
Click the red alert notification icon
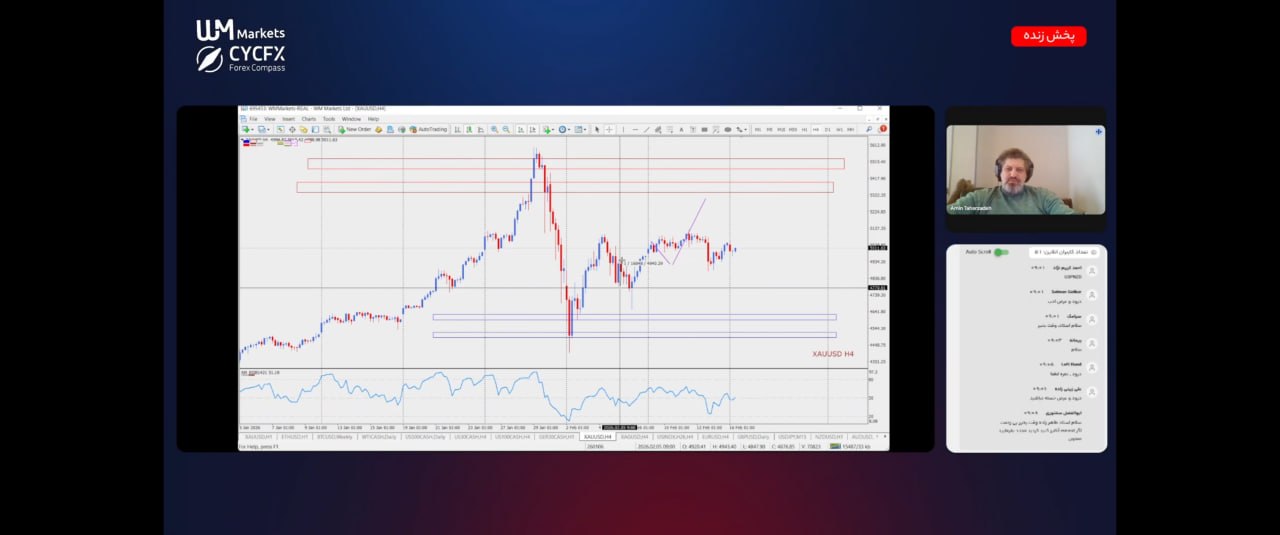(883, 129)
